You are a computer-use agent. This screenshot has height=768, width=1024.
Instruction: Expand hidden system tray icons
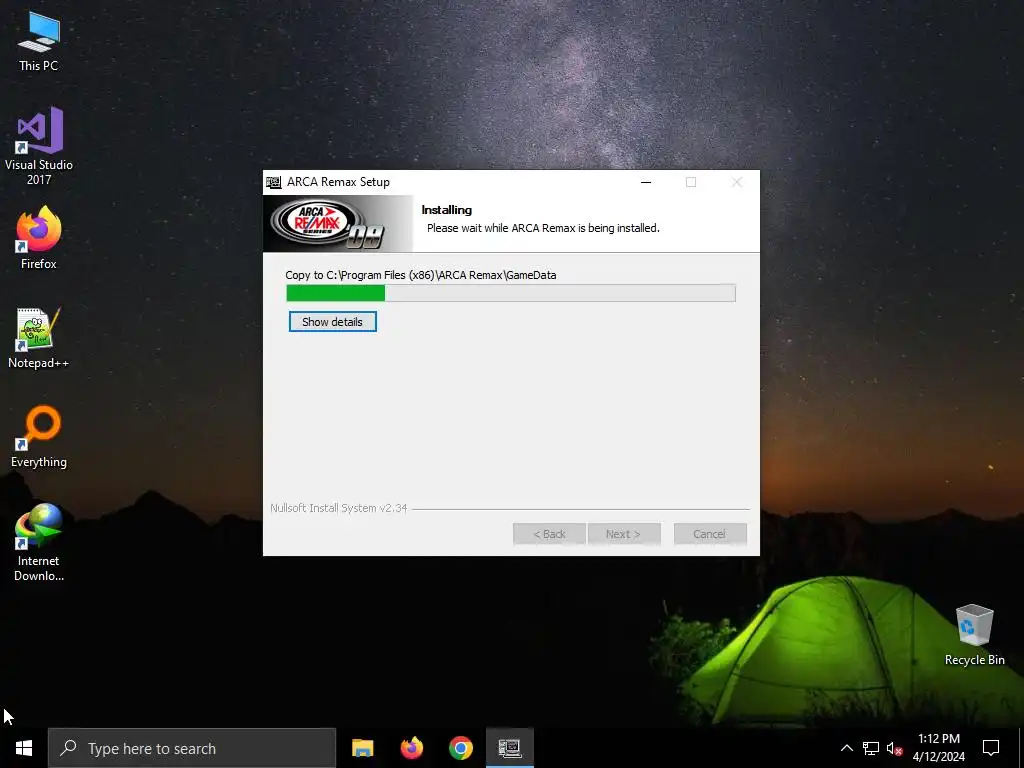[x=846, y=748]
